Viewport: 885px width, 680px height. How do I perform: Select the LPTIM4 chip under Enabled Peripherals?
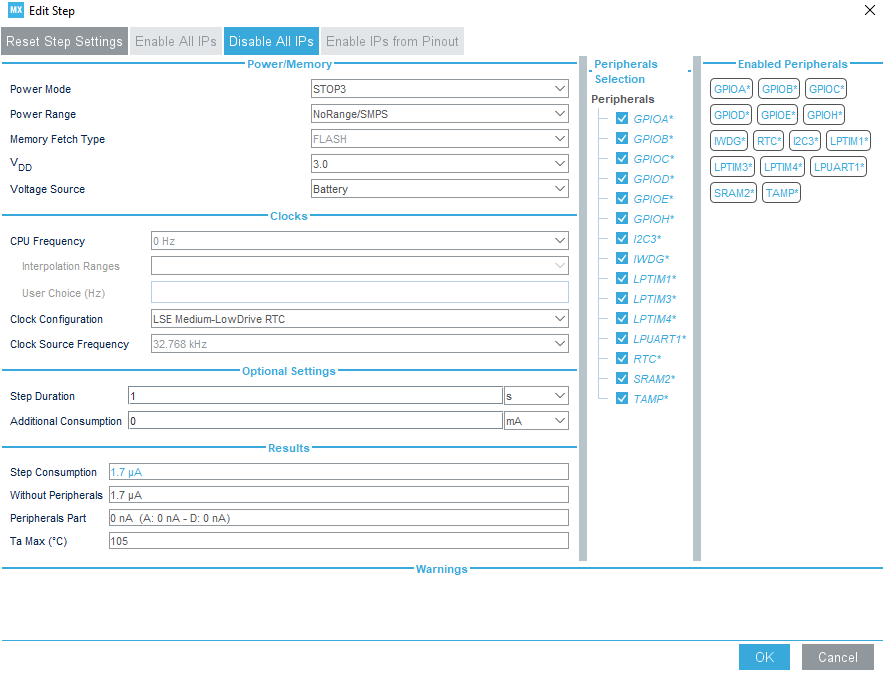783,166
